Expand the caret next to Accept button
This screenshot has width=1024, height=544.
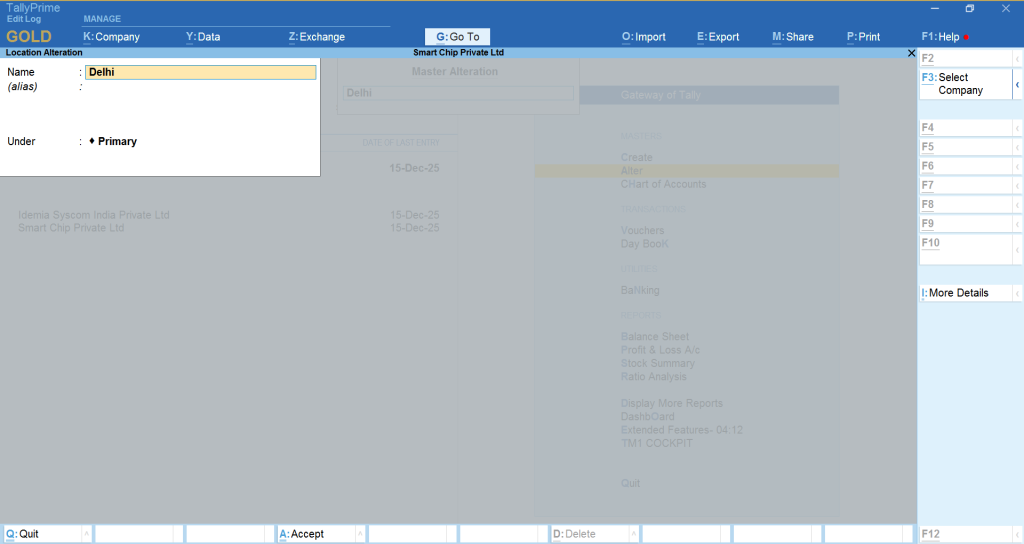[360, 534]
